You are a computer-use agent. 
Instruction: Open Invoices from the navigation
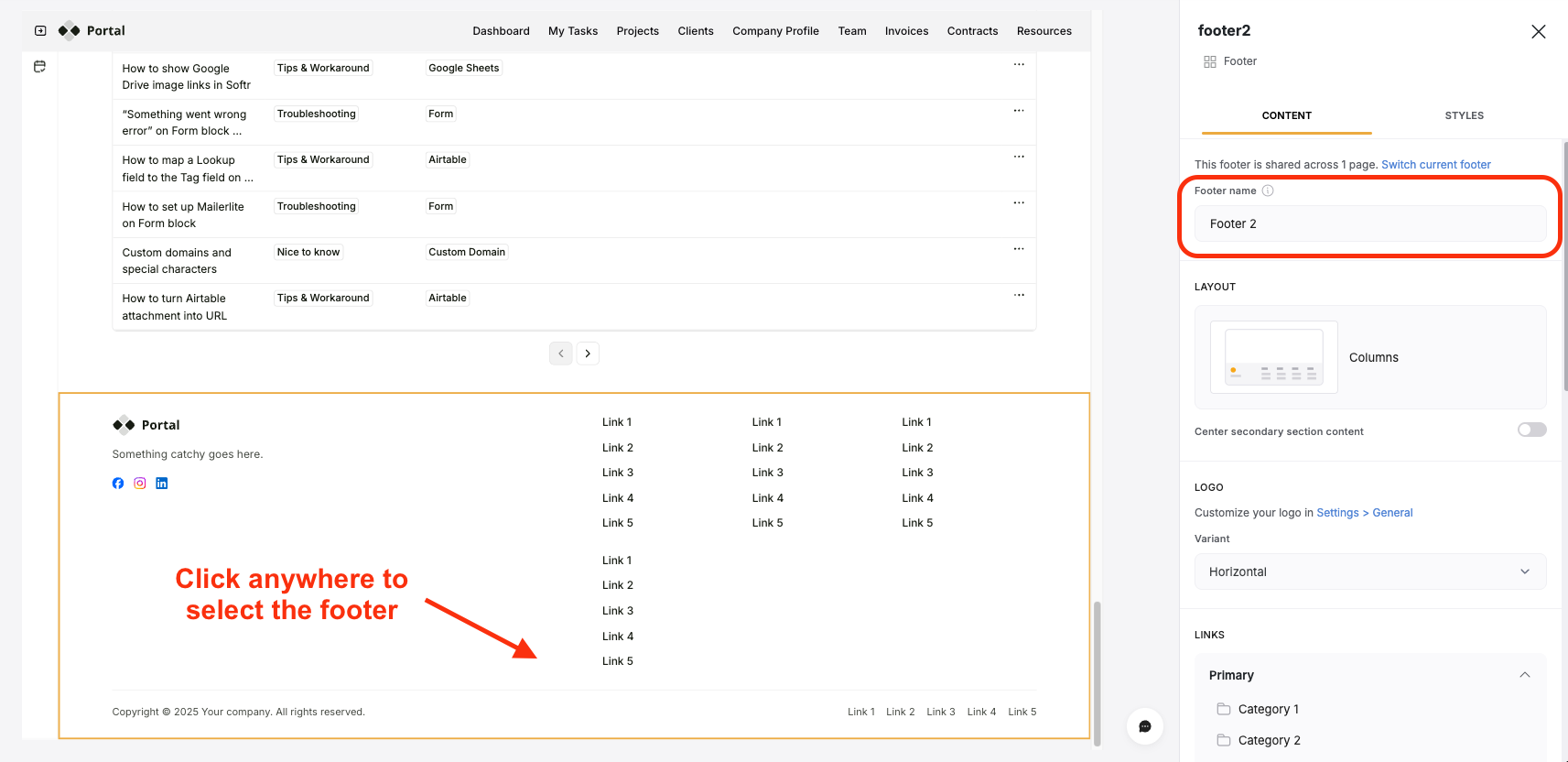pos(906,31)
